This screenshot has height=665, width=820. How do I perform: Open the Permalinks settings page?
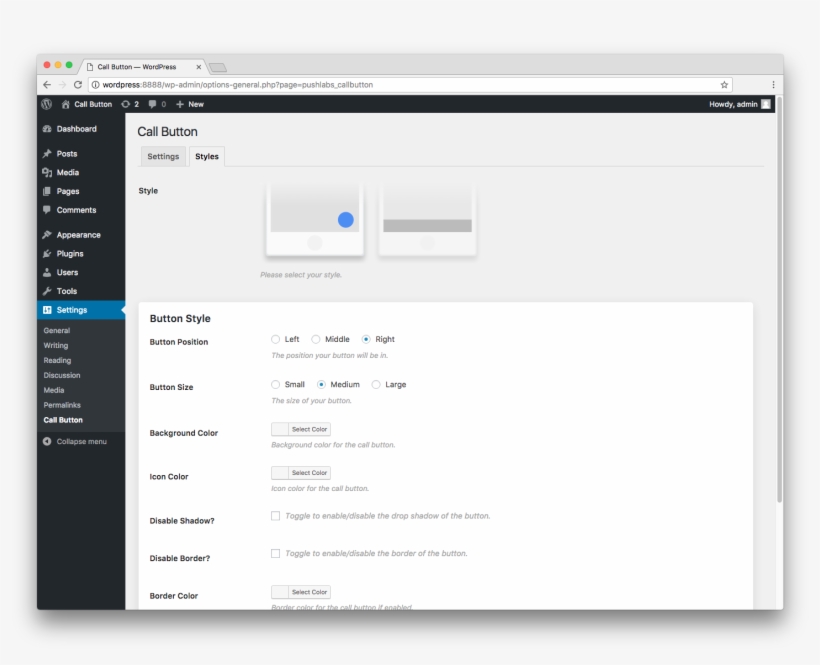click(64, 405)
